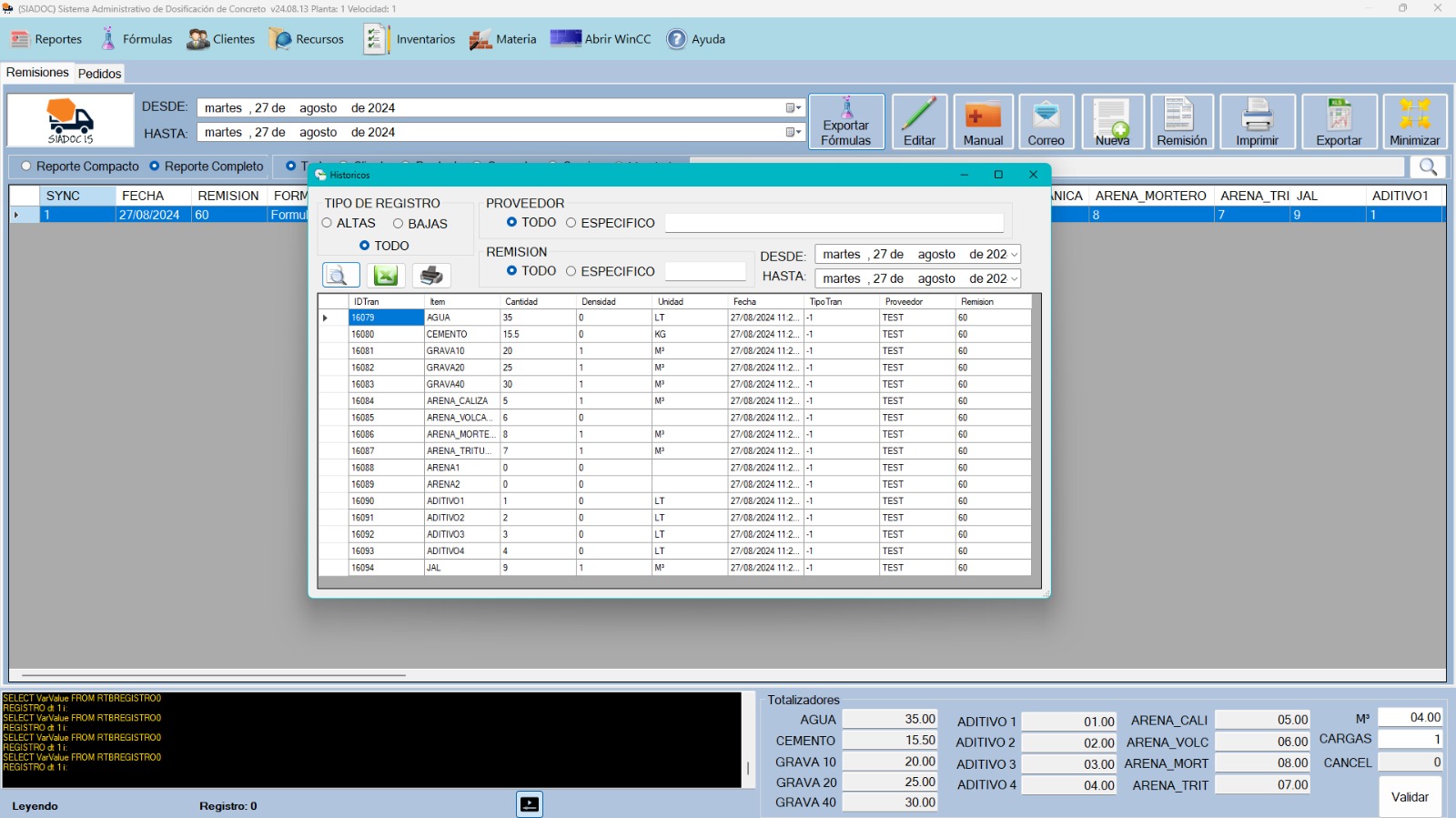Viewport: 1456px width, 818px height.
Task: Click the Minimizar button in toolbar
Action: (1414, 121)
